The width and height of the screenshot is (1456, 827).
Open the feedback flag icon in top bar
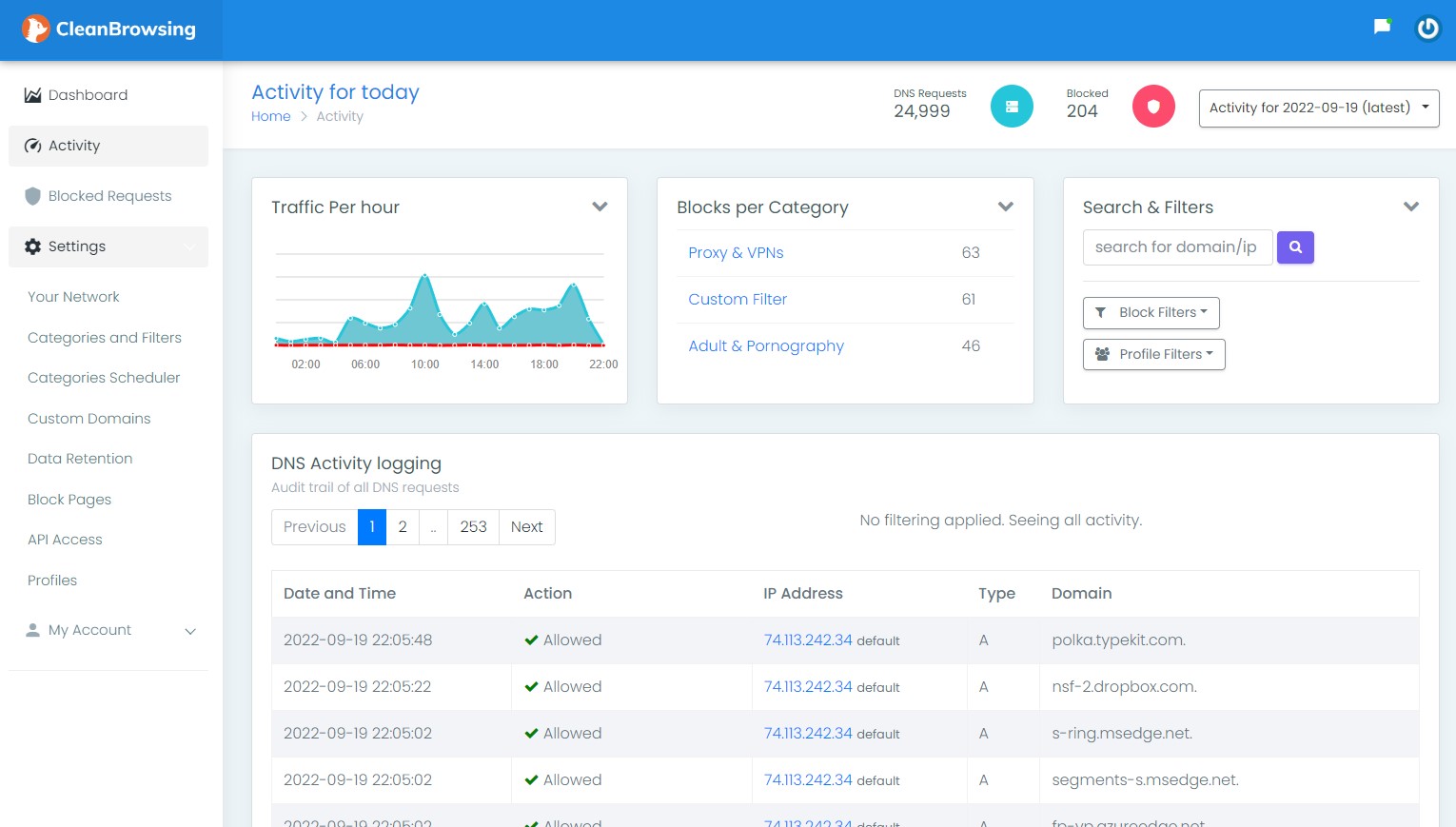[1381, 27]
